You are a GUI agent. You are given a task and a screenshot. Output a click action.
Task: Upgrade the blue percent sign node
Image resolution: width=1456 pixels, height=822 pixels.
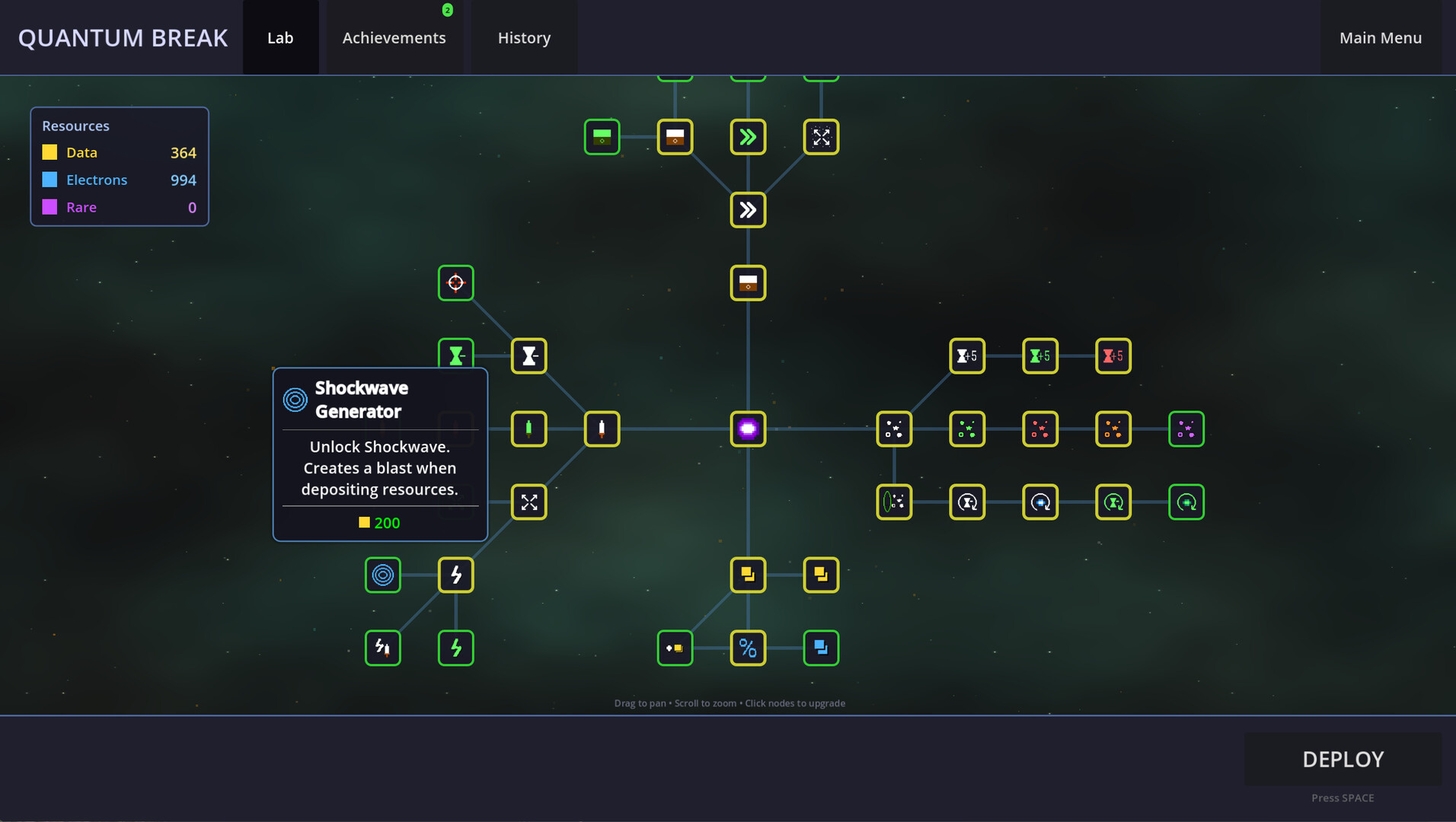coord(748,648)
